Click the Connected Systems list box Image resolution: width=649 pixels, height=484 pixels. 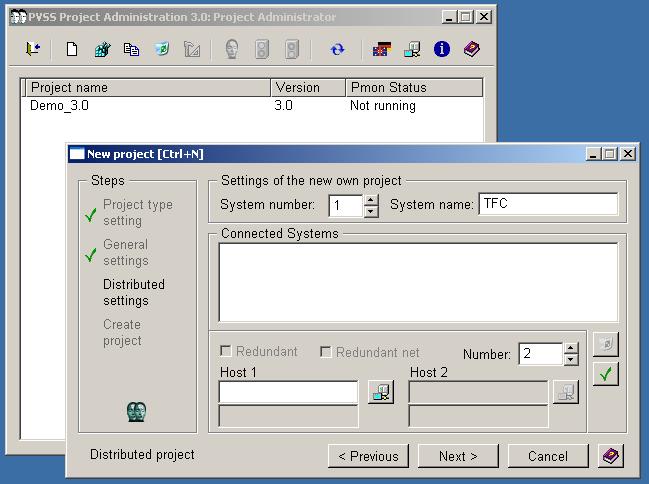418,282
